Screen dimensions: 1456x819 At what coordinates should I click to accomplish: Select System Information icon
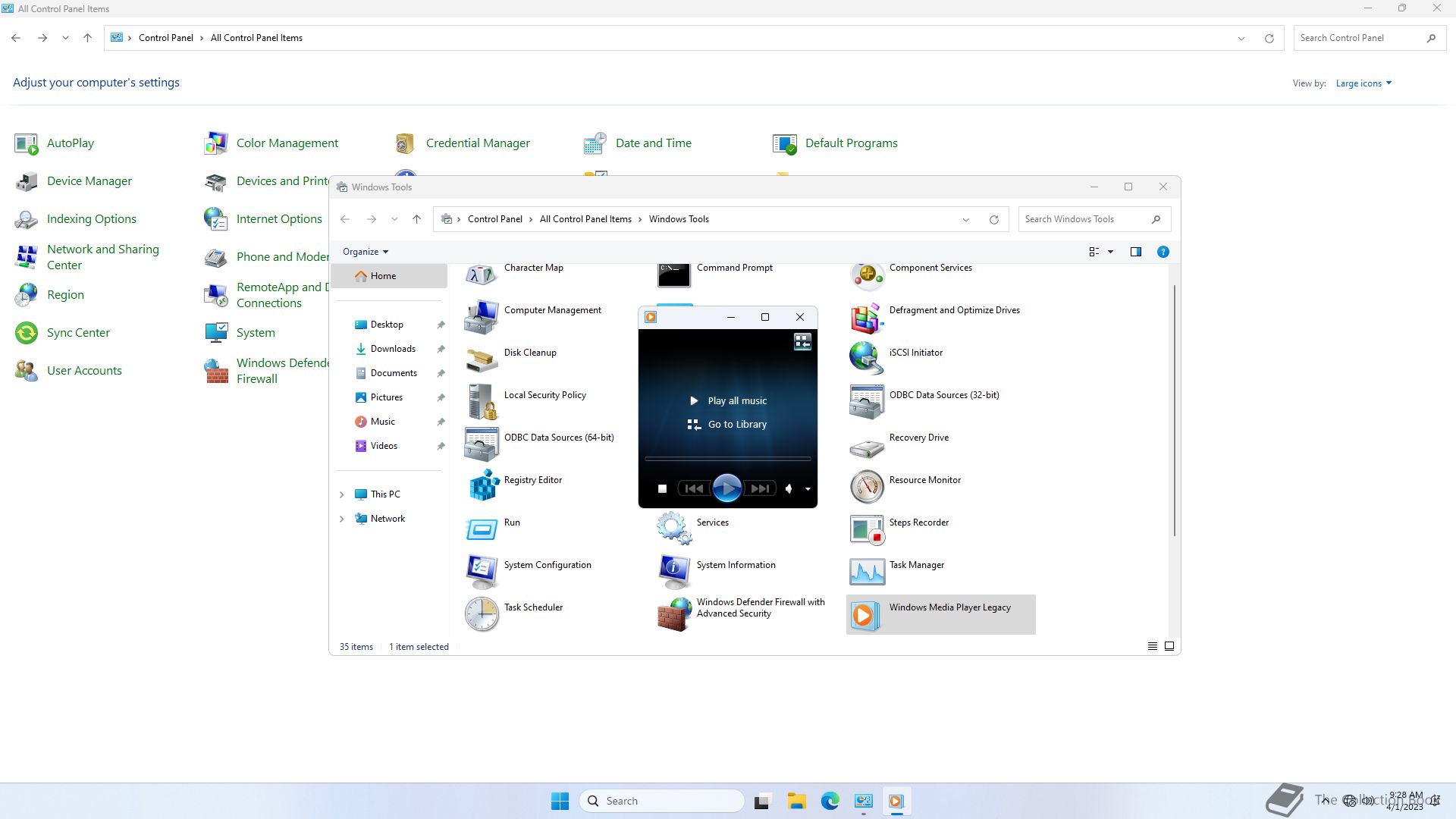(x=673, y=571)
